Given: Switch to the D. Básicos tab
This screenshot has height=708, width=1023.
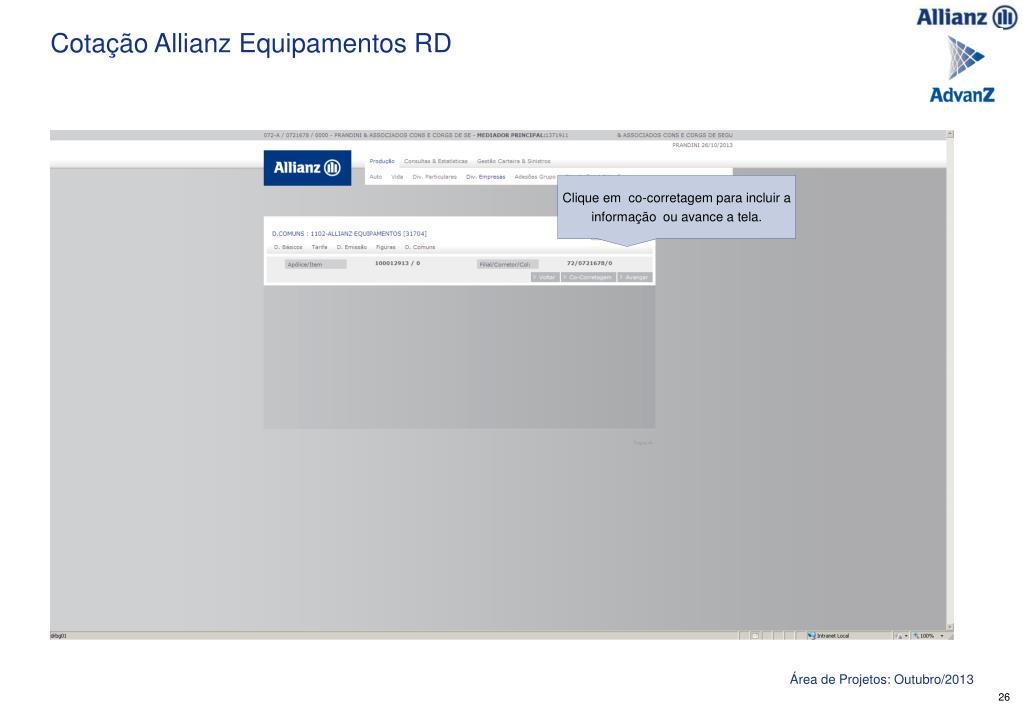Looking at the screenshot, I should (288, 247).
